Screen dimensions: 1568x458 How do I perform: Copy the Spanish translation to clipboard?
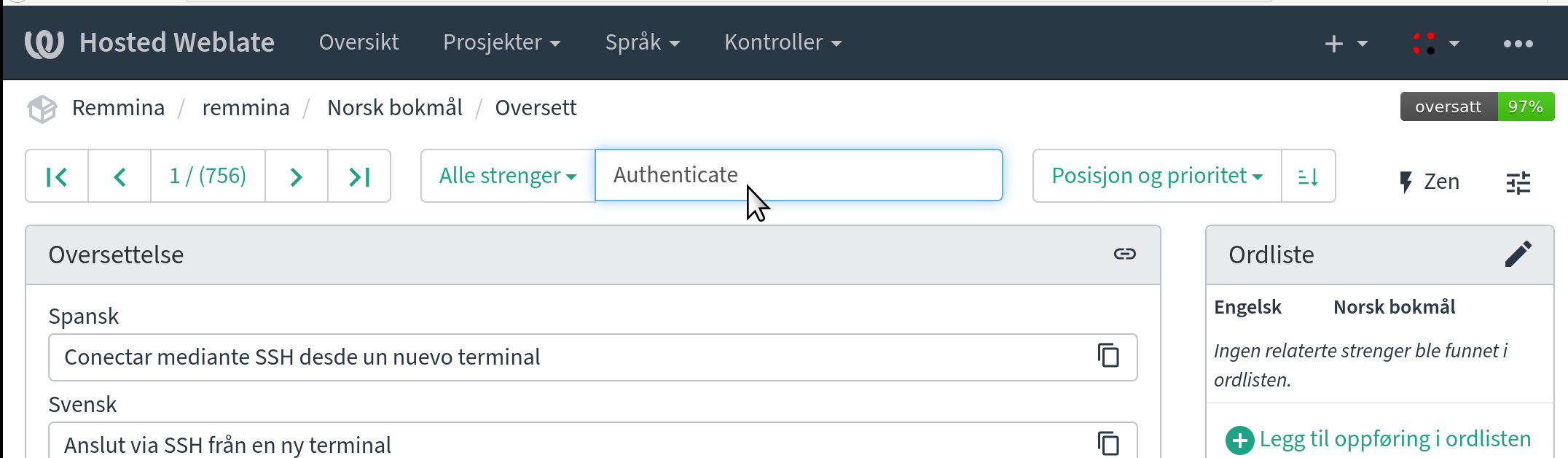click(1108, 356)
